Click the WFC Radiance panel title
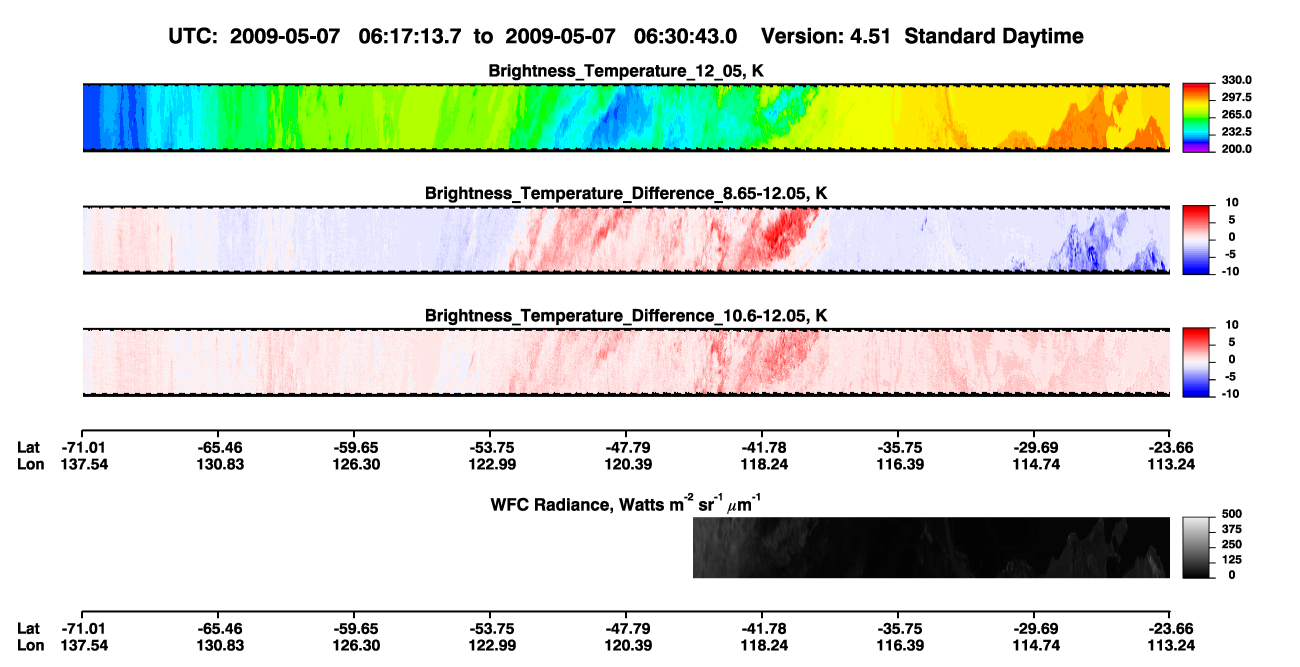The width and height of the screenshot is (1300, 667). [x=627, y=503]
